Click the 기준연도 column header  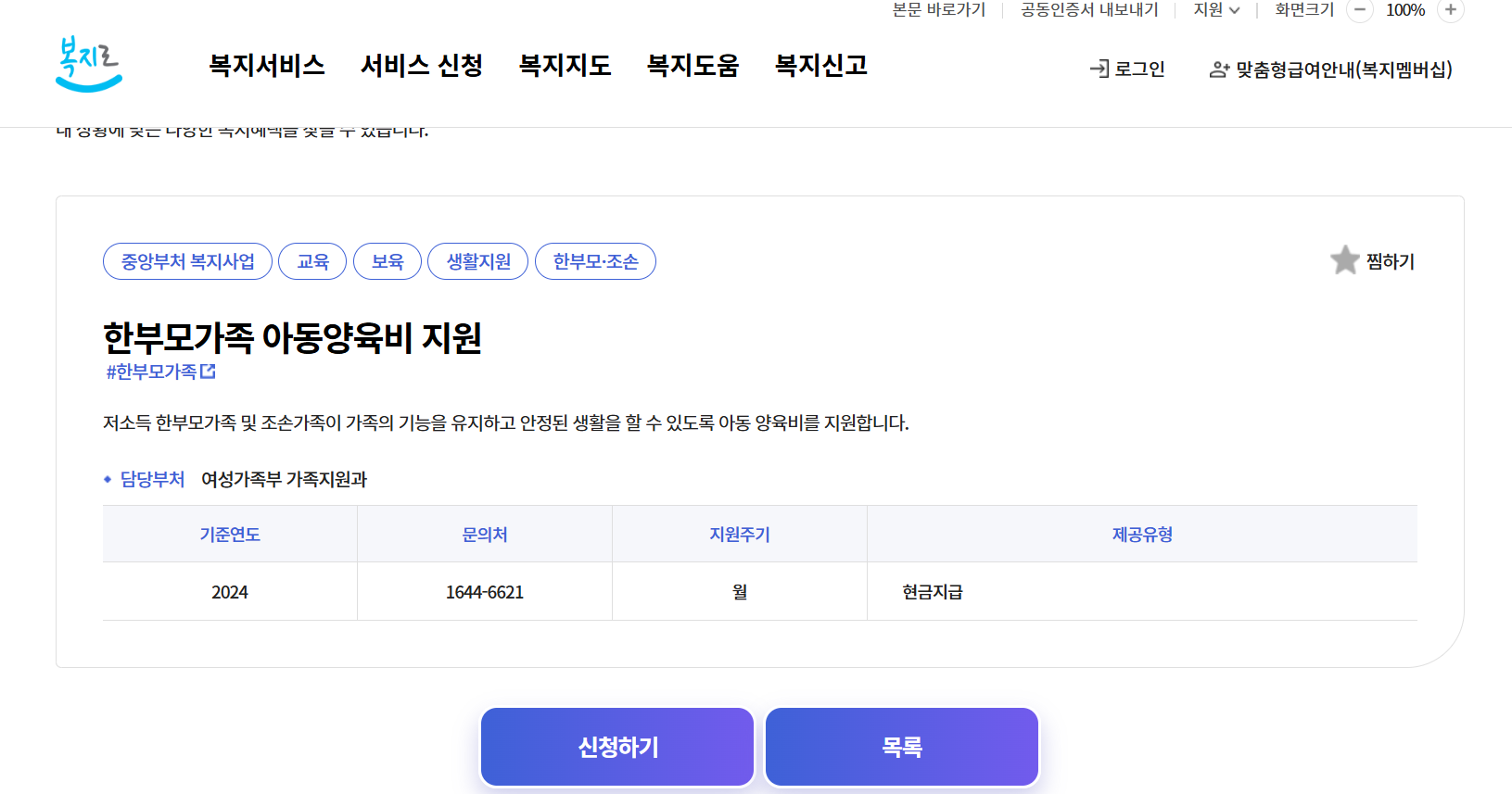(230, 535)
